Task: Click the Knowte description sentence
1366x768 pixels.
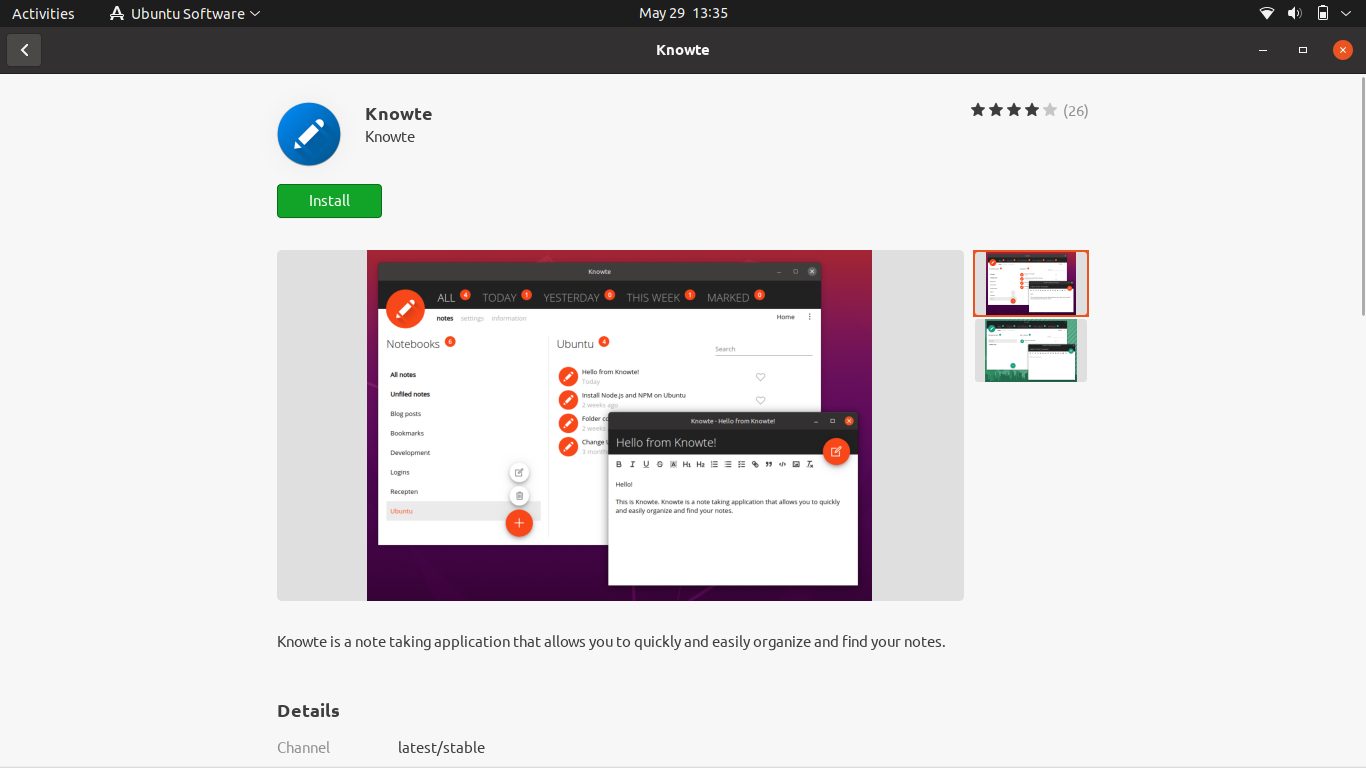Action: point(611,642)
